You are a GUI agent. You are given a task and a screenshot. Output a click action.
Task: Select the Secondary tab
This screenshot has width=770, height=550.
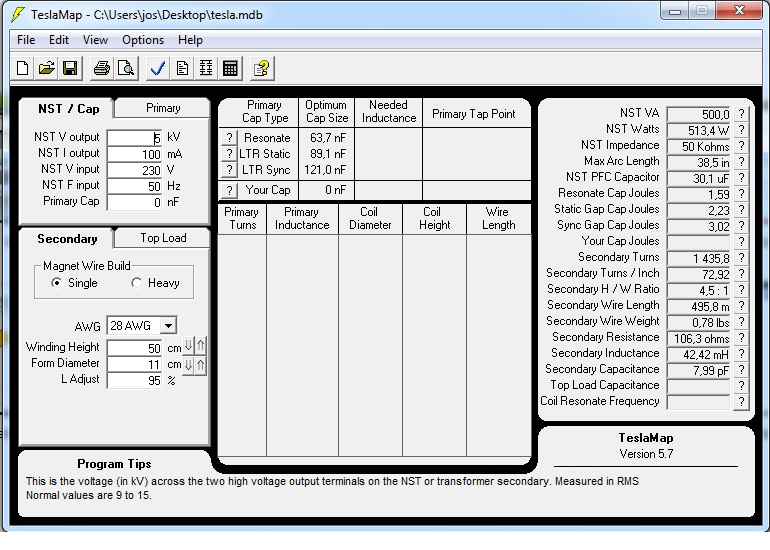click(67, 239)
